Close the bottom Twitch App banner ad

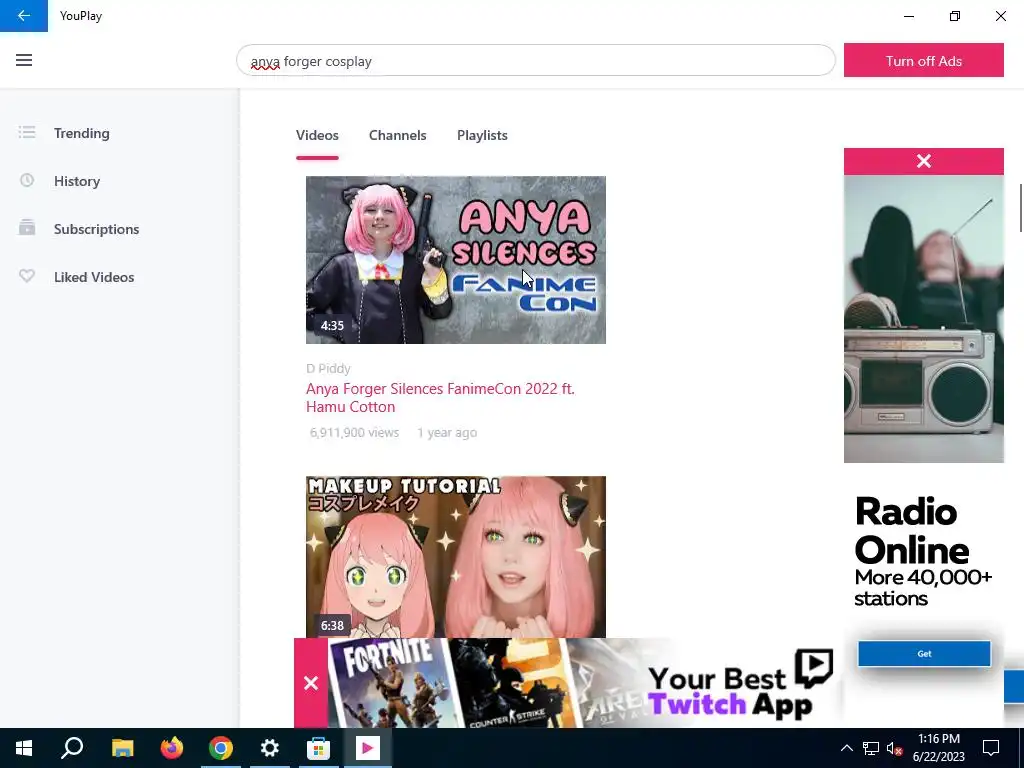point(311,683)
